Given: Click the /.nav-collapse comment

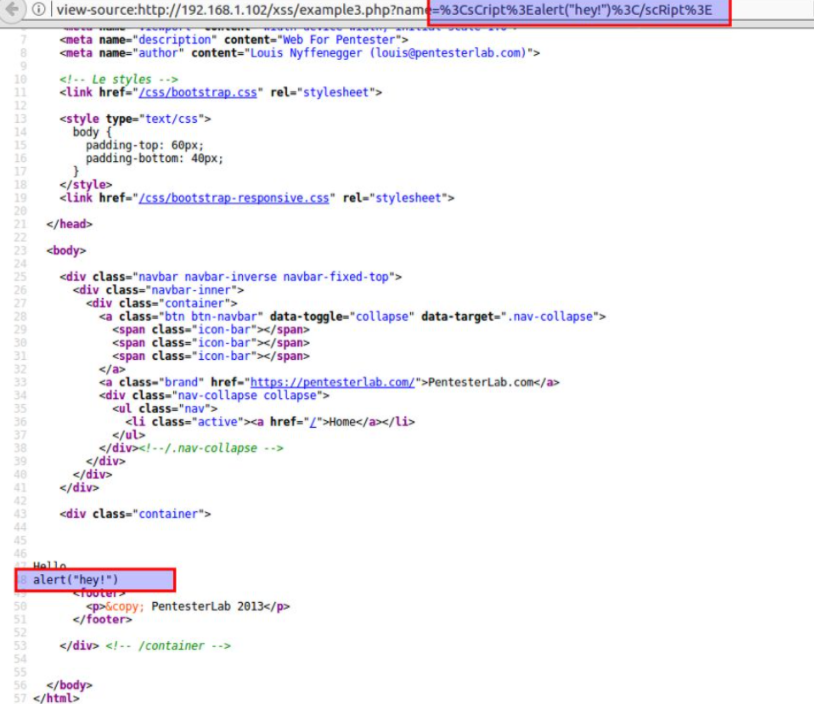Looking at the screenshot, I should (x=211, y=448).
